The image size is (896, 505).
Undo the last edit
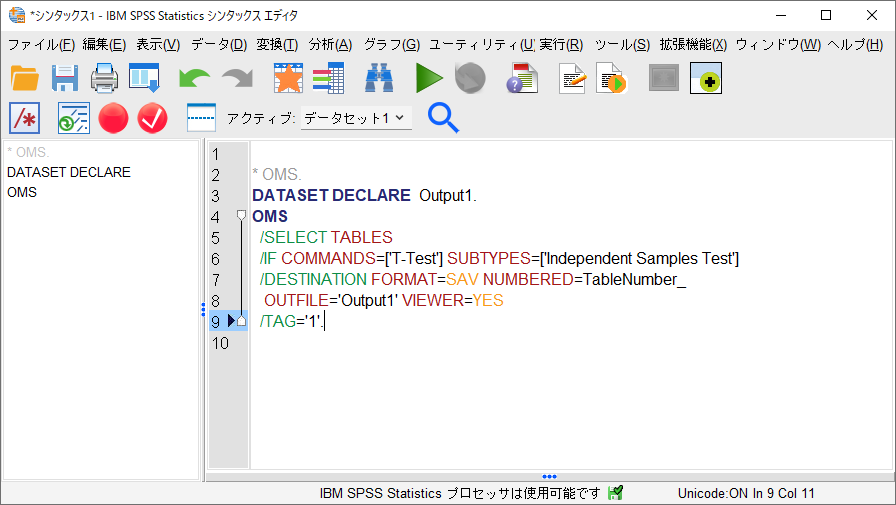pos(194,78)
